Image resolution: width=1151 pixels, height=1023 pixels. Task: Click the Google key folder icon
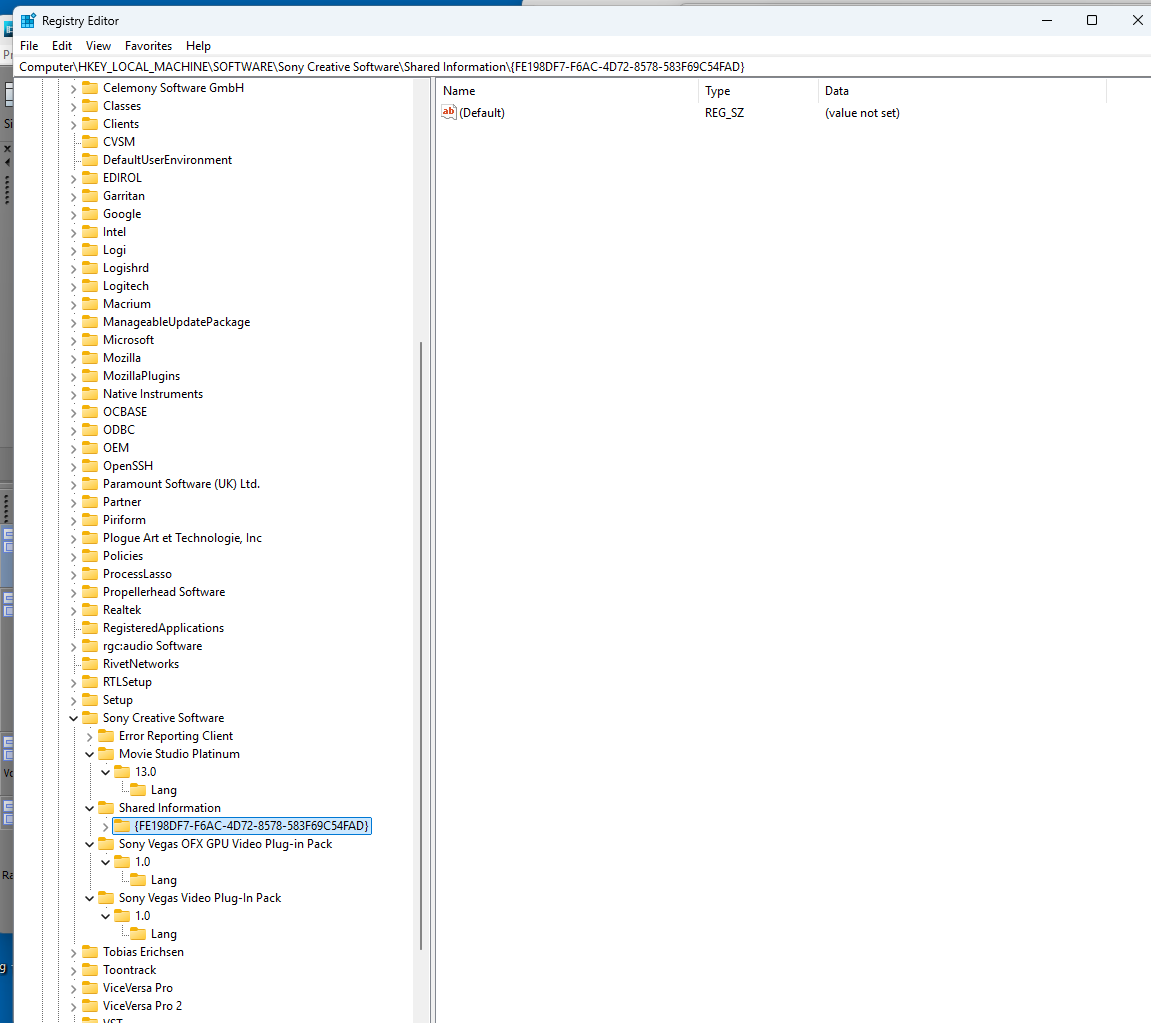[90, 214]
